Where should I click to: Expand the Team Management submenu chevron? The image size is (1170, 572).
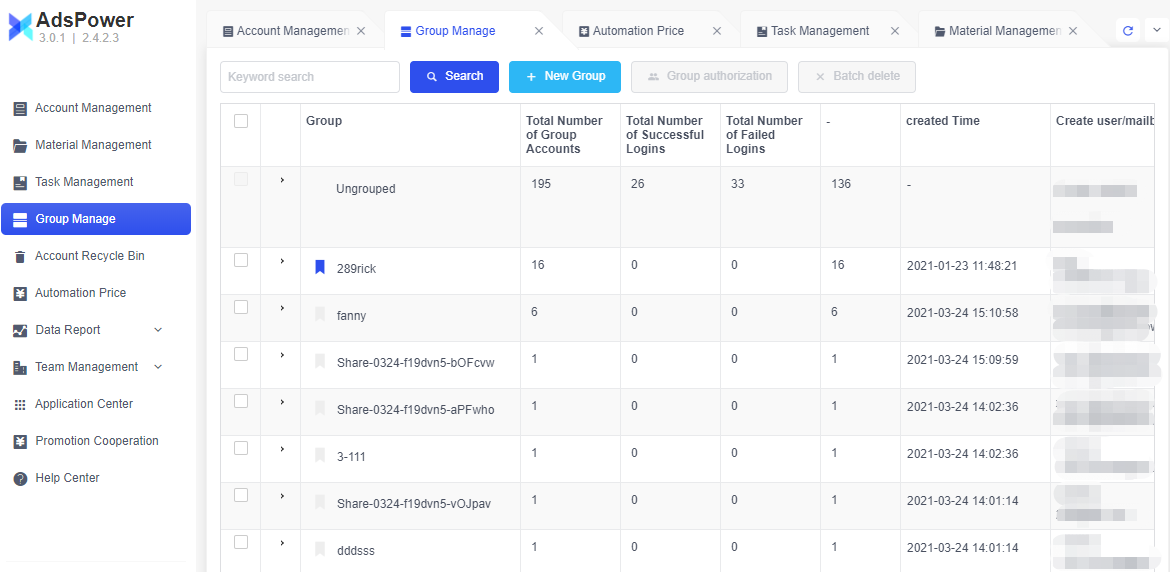(158, 367)
